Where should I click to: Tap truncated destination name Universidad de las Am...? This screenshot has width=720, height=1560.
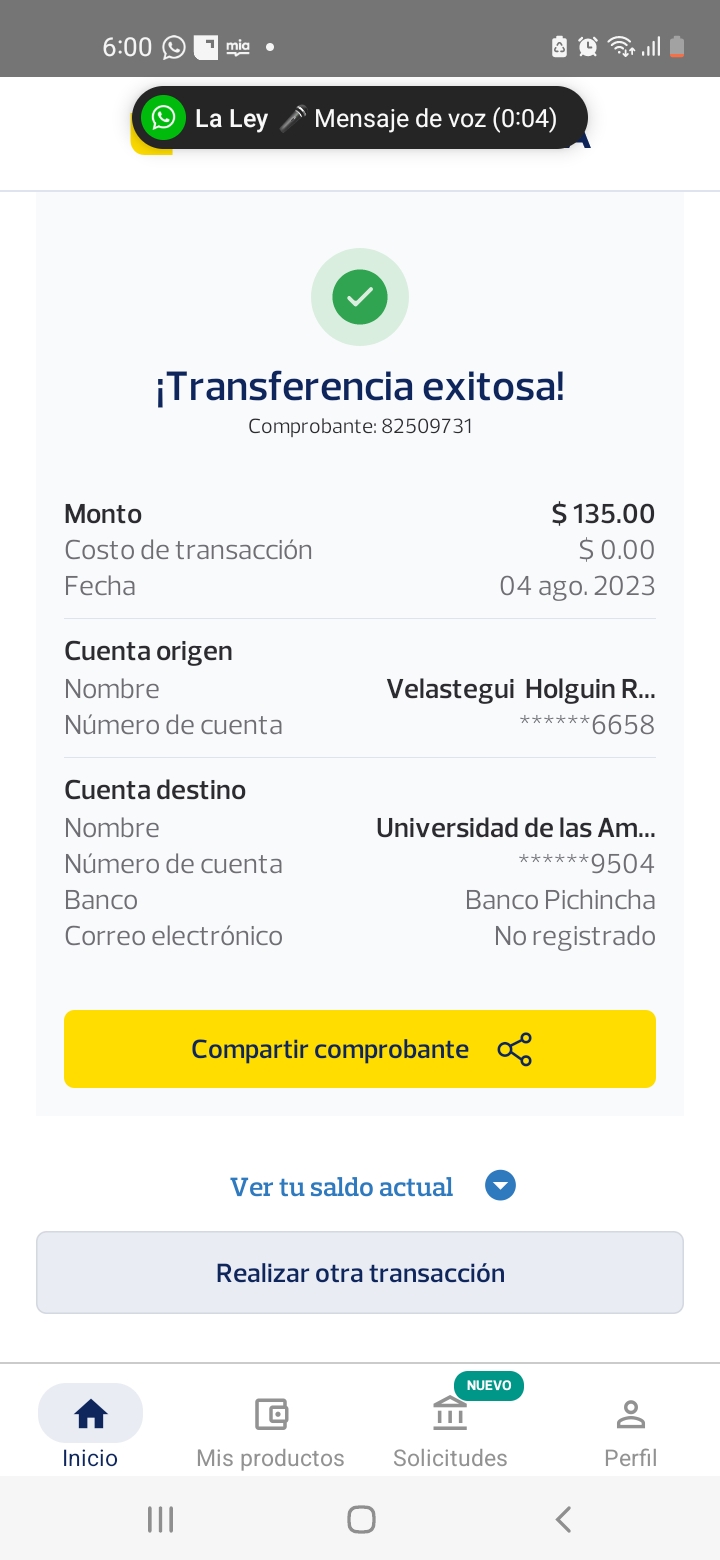[x=515, y=828]
